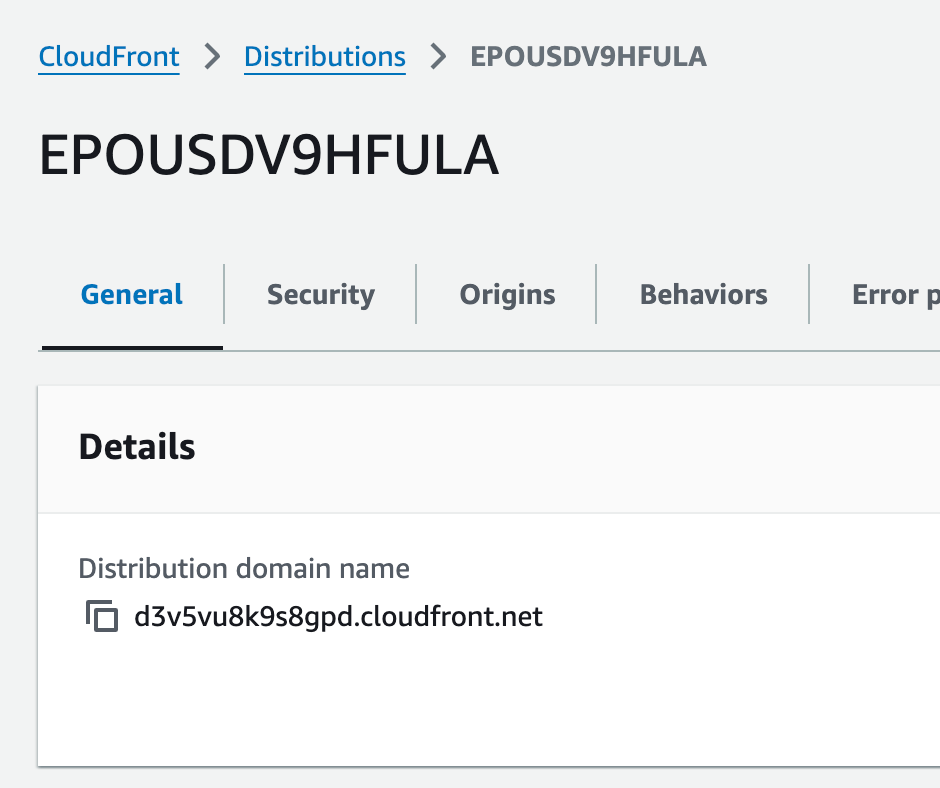Click the chevron after Distributions breadcrumb

438,57
